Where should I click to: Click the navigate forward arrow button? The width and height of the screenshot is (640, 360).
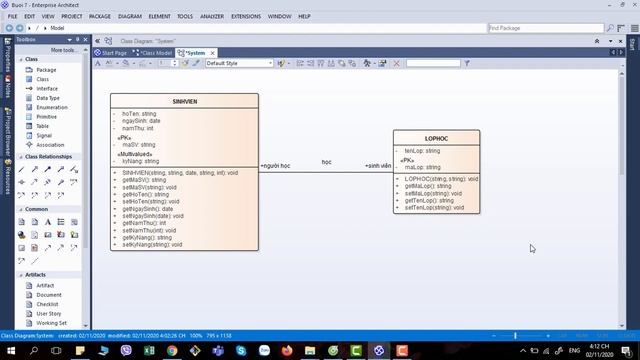point(20,28)
